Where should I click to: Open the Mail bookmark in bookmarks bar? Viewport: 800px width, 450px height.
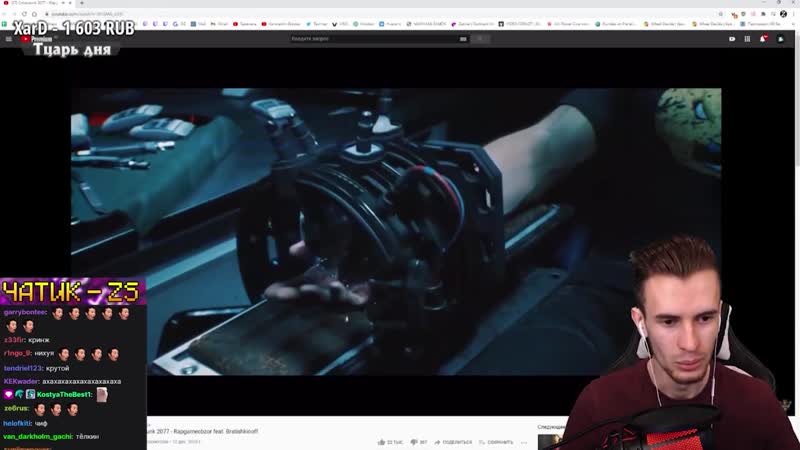click(198, 24)
